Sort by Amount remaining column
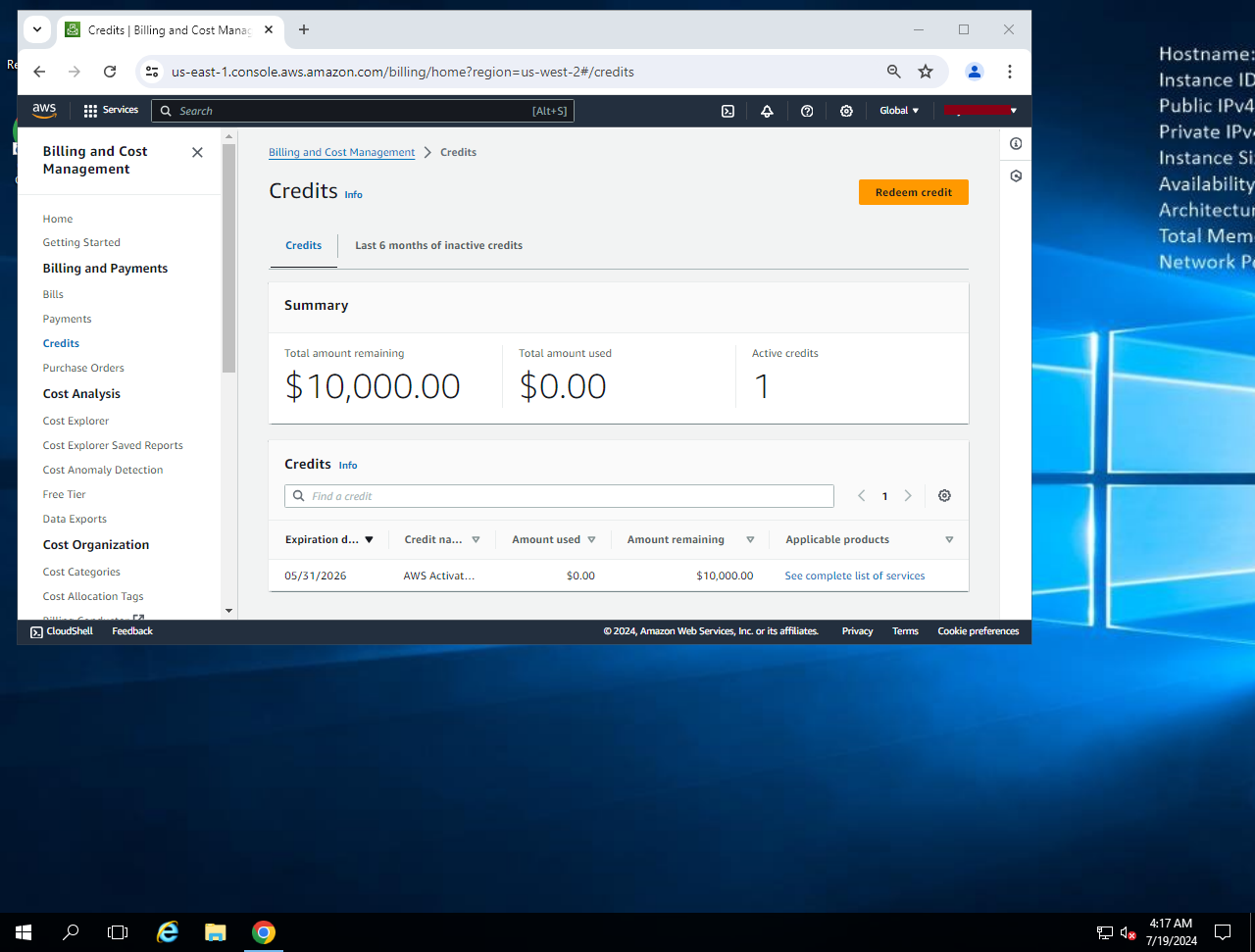This screenshot has width=1255, height=952. click(691, 539)
